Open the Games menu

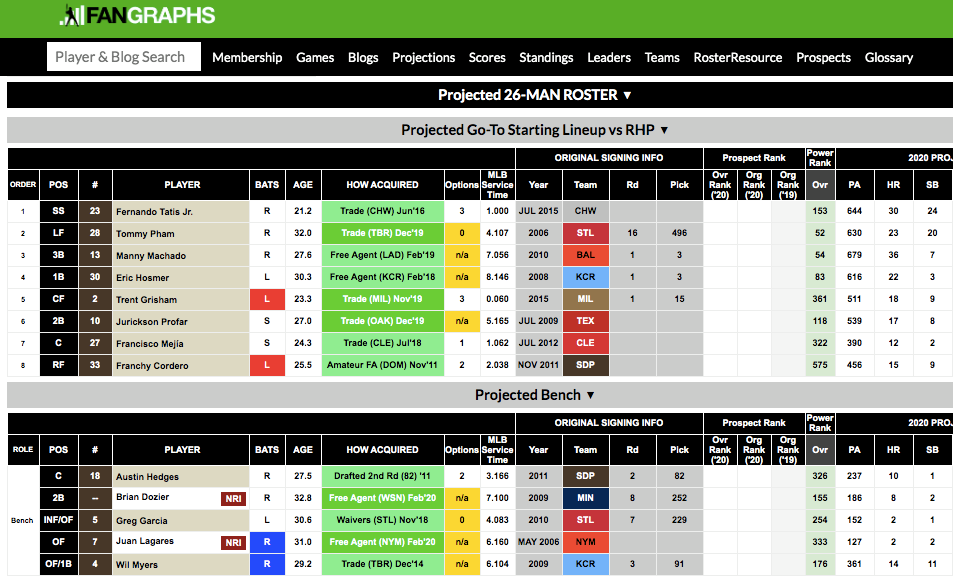click(315, 57)
